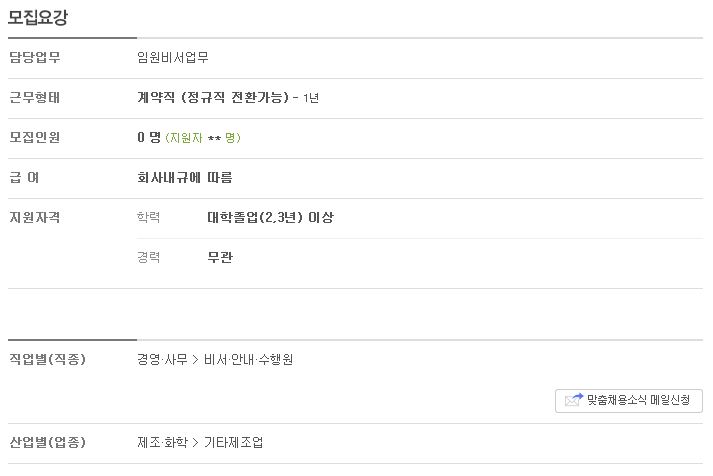Screen dimensions: 713x476
Task: Click the 무관 career requirement text
Action: (x=220, y=257)
